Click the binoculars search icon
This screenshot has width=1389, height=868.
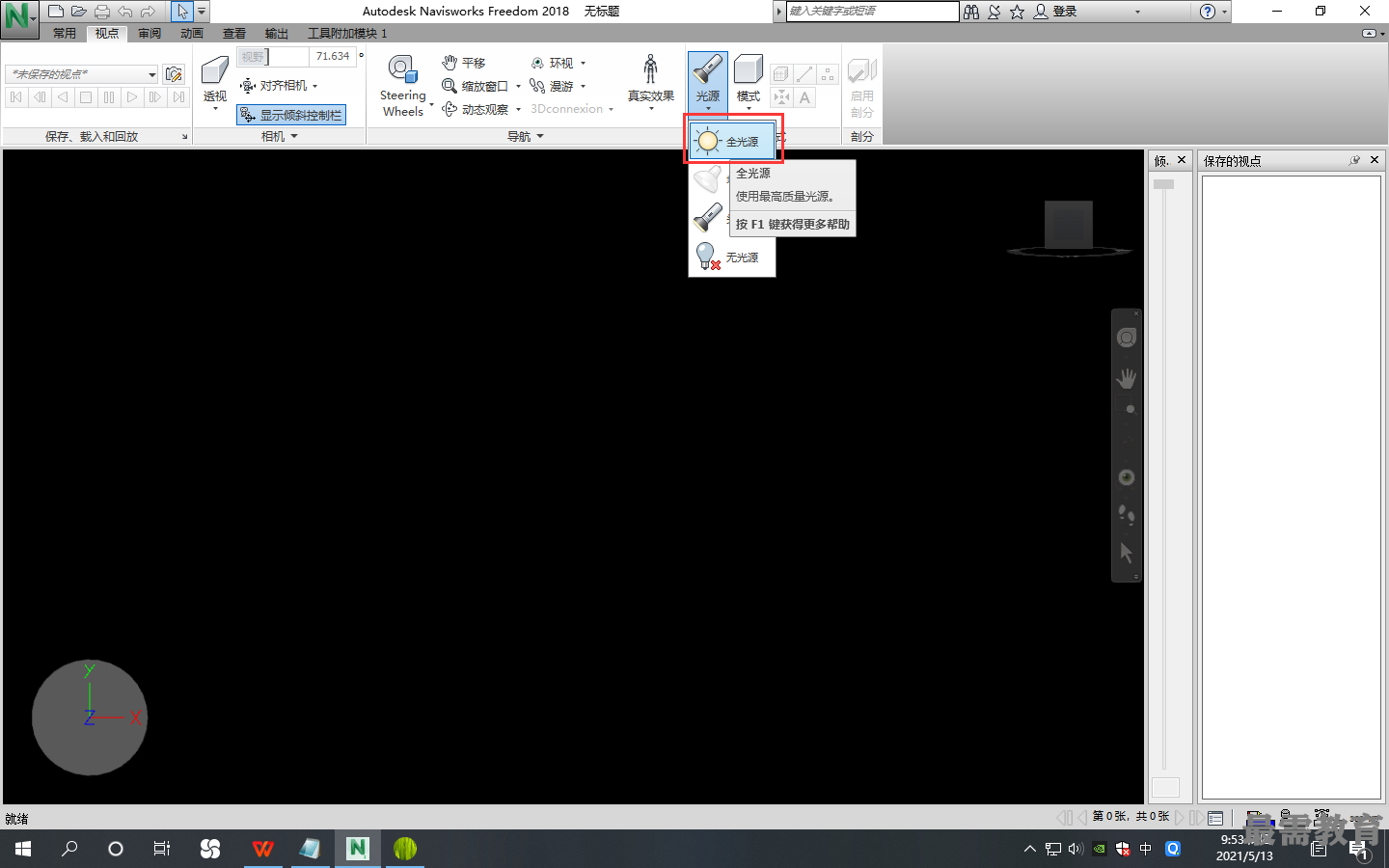[x=971, y=12]
